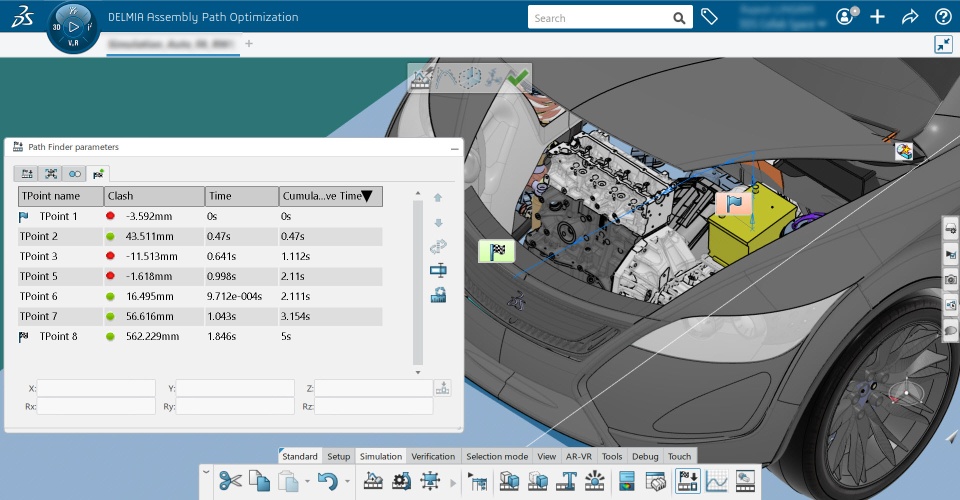Click the Time column header
The width and height of the screenshot is (960, 500).
[242, 196]
